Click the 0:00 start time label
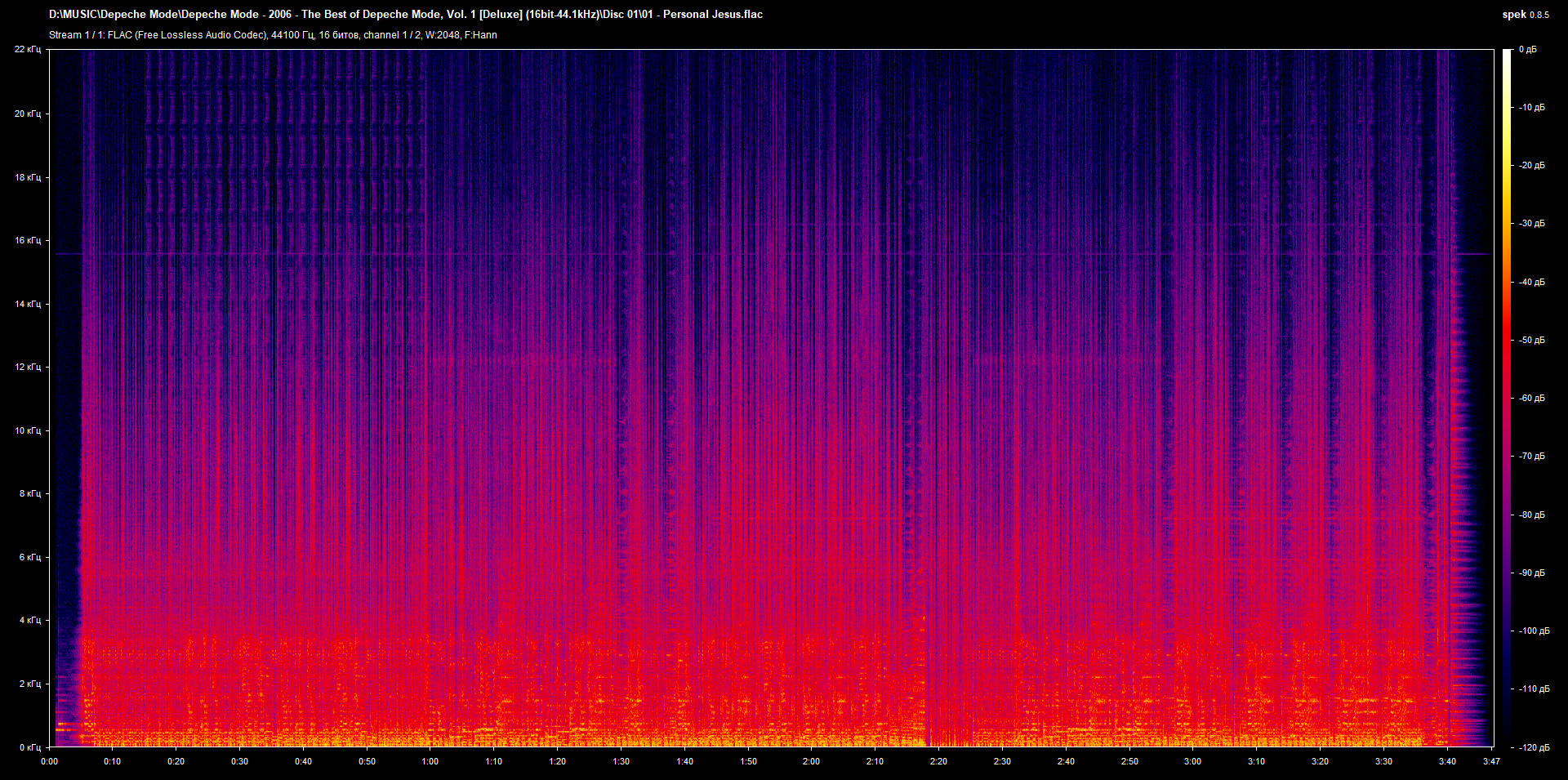 coord(50,761)
